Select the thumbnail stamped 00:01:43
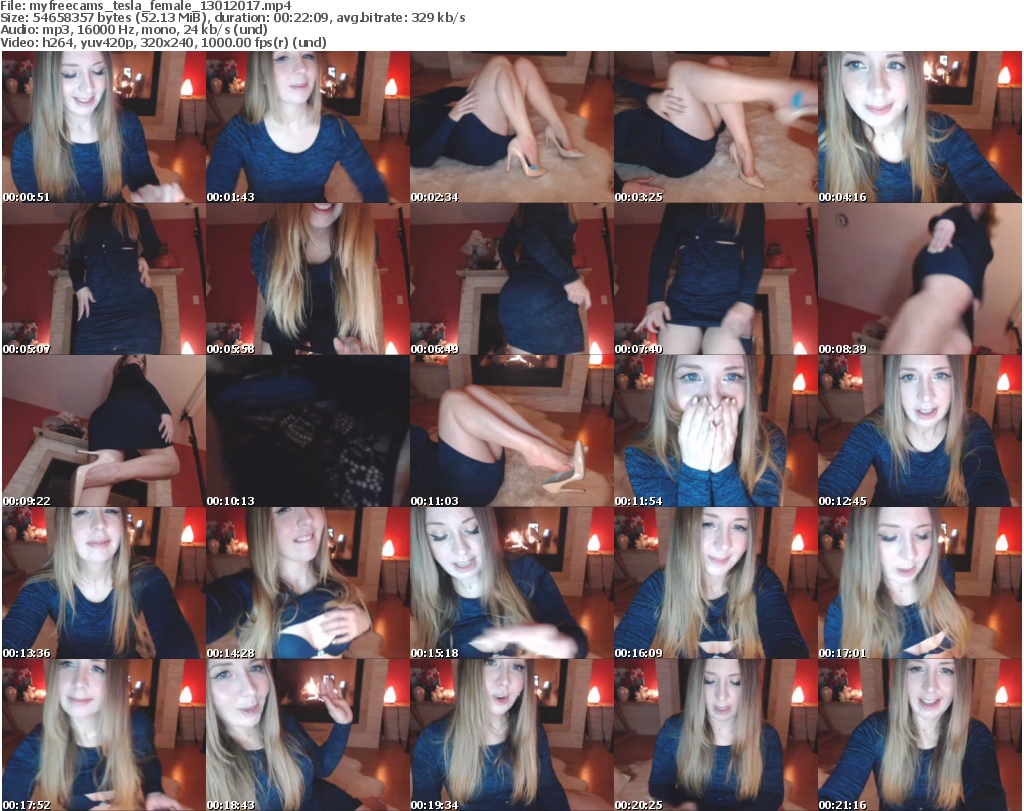 [x=308, y=127]
